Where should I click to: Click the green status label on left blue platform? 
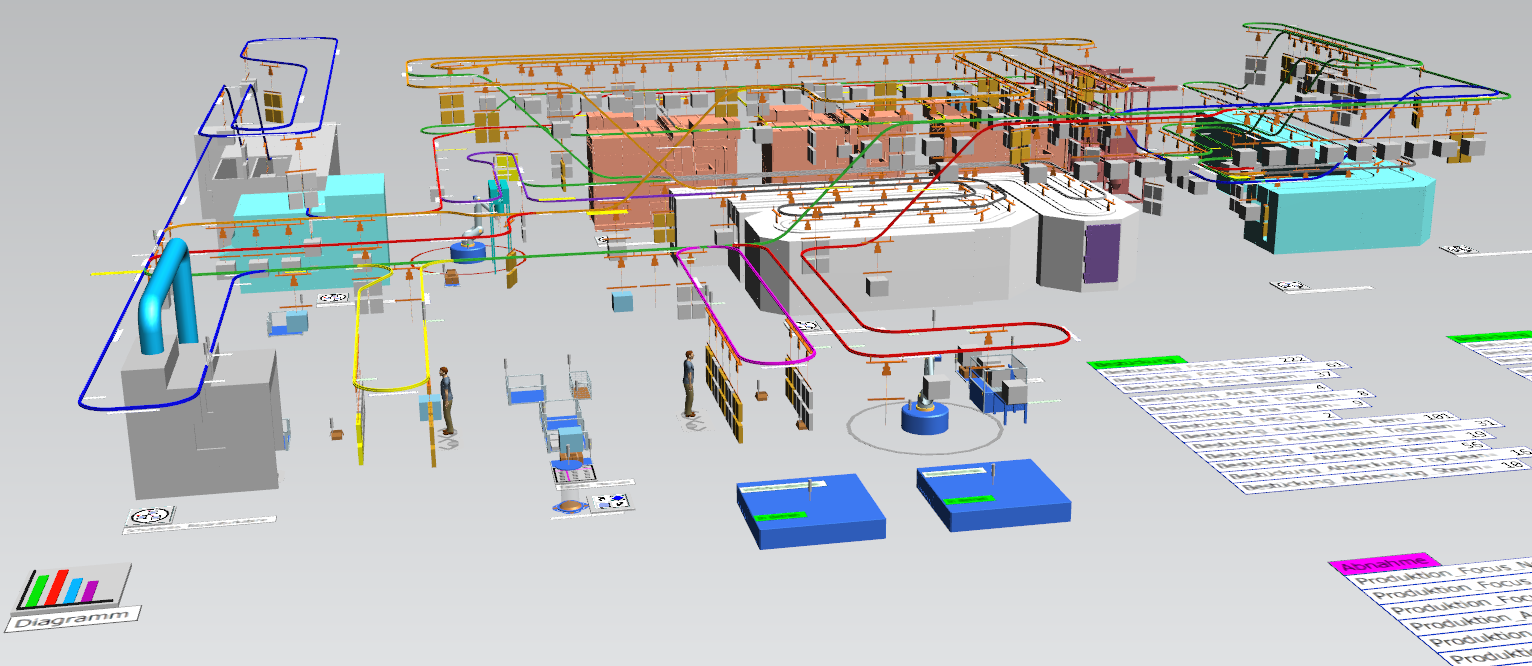click(x=779, y=515)
